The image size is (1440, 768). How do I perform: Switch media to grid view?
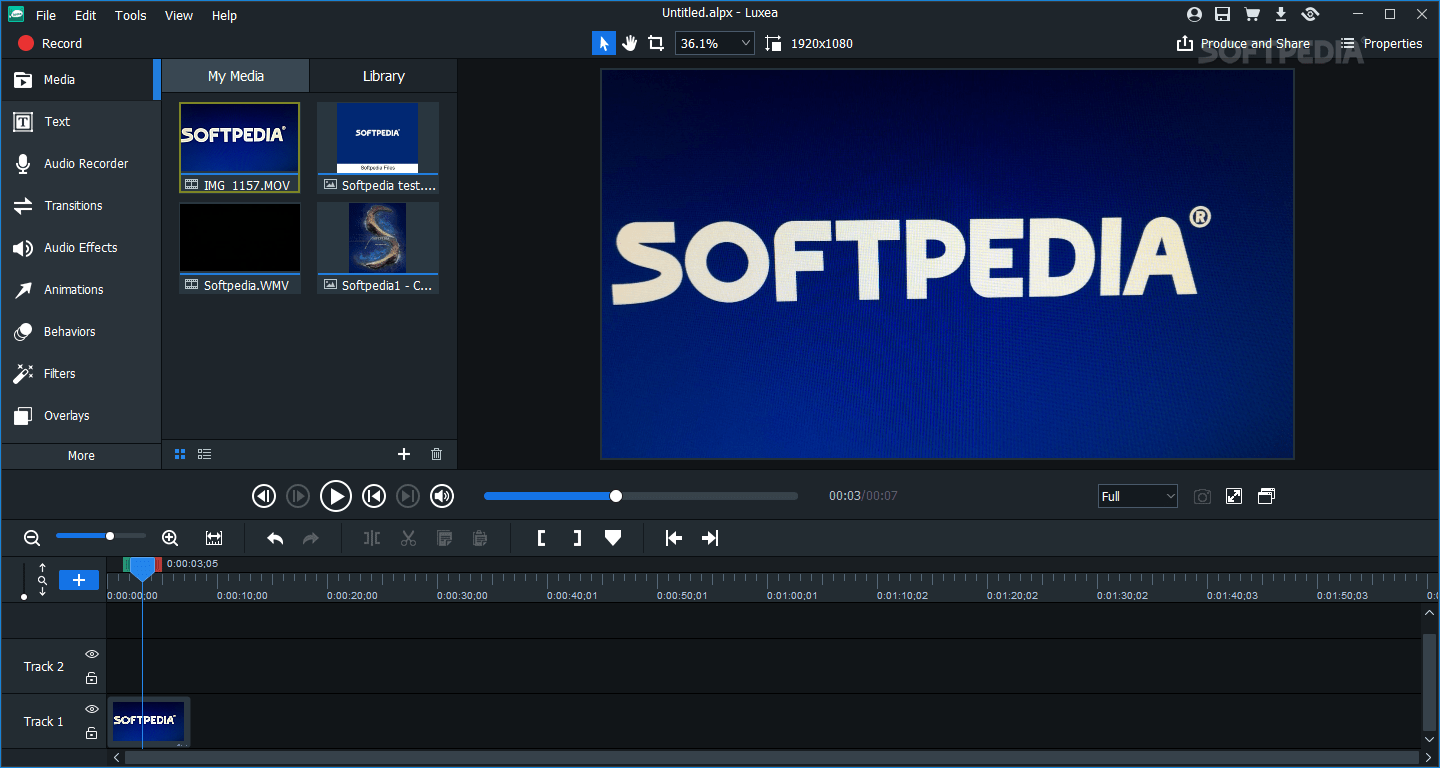pos(180,454)
